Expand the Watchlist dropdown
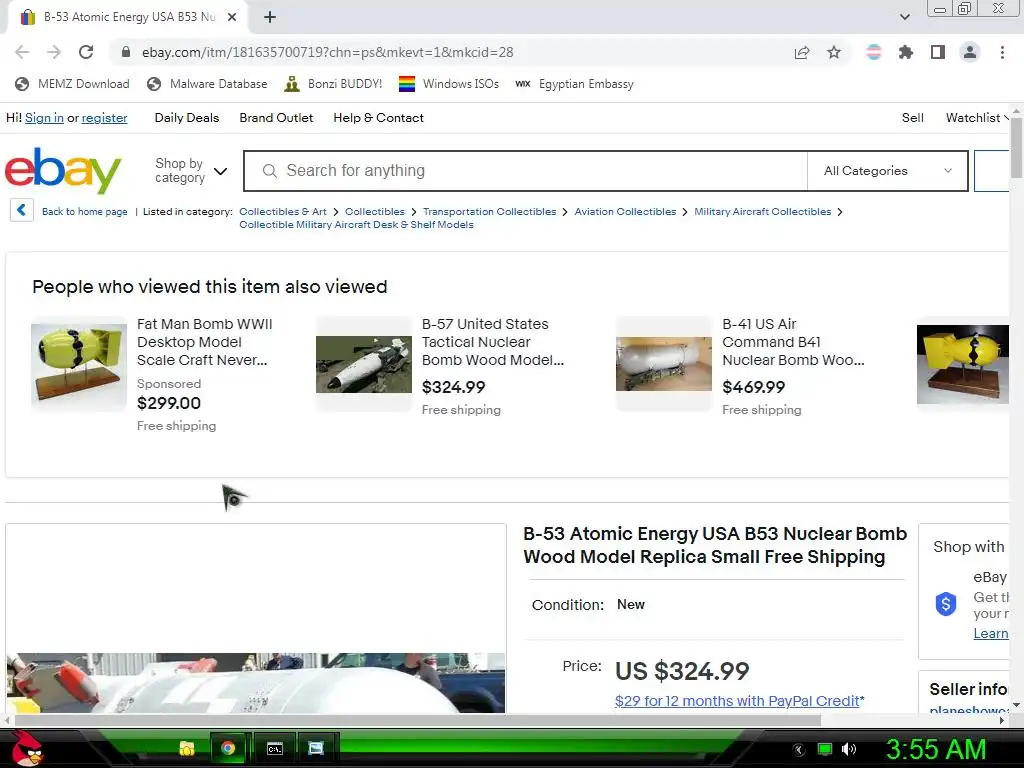The height and width of the screenshot is (768, 1024). [977, 118]
